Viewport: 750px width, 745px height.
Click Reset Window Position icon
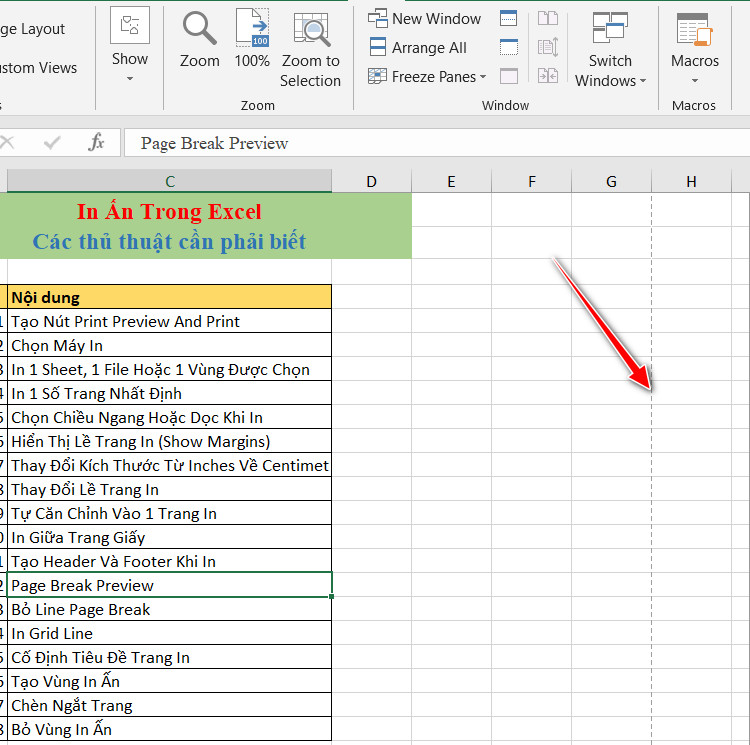coord(548,76)
